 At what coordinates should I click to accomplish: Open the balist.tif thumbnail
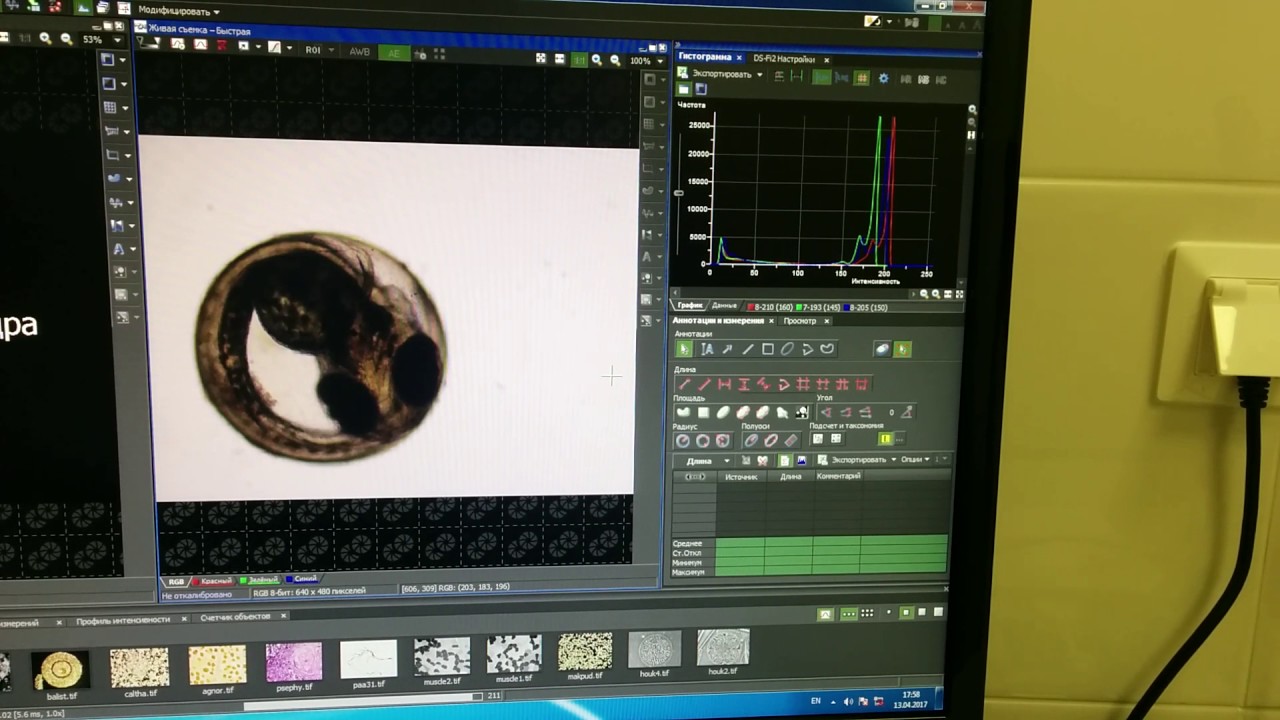(60, 671)
